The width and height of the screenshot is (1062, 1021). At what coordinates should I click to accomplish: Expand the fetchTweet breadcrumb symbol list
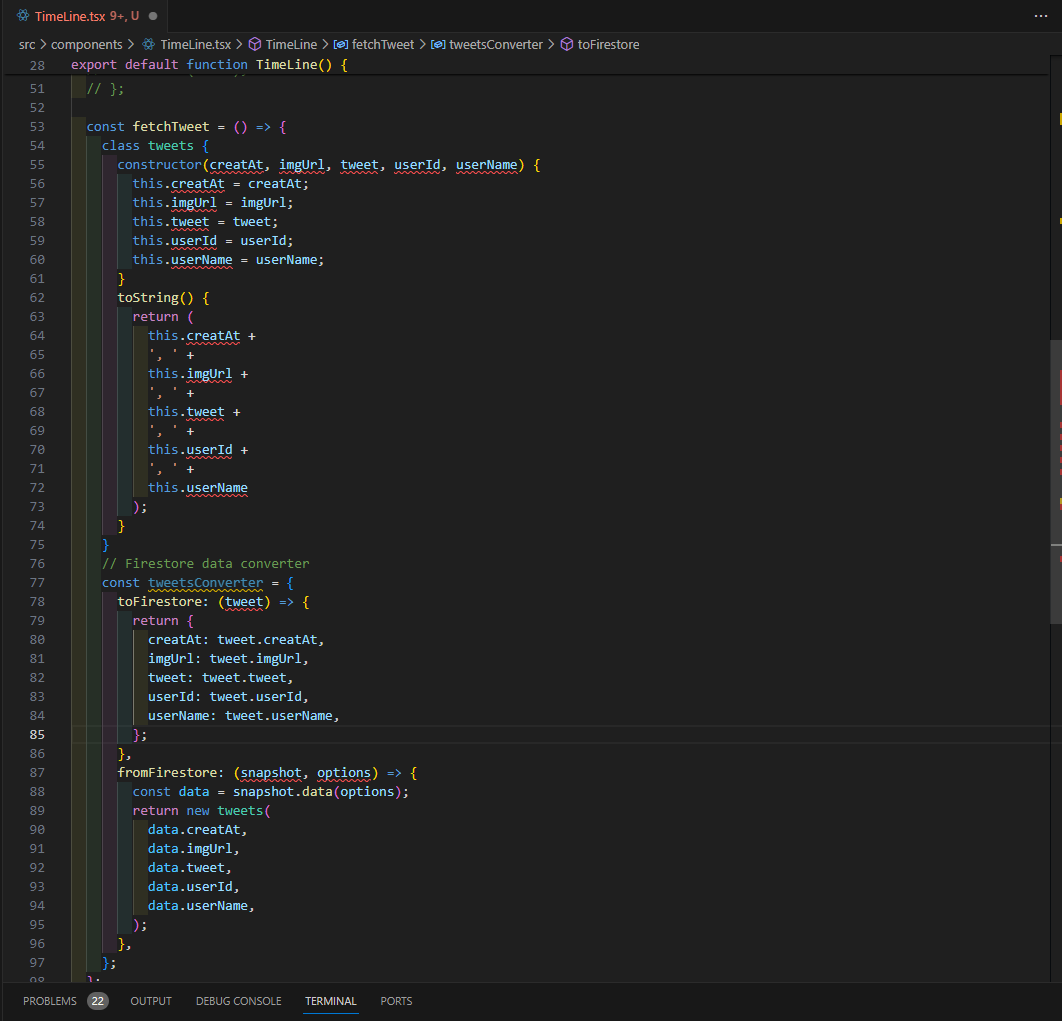[x=383, y=44]
